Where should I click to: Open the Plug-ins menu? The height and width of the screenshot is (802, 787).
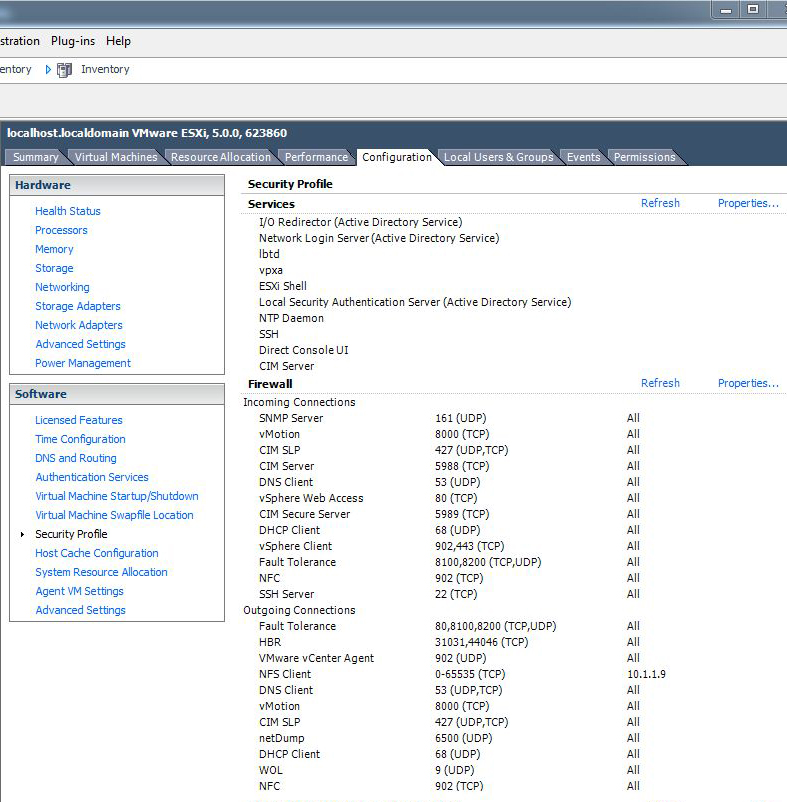point(73,41)
